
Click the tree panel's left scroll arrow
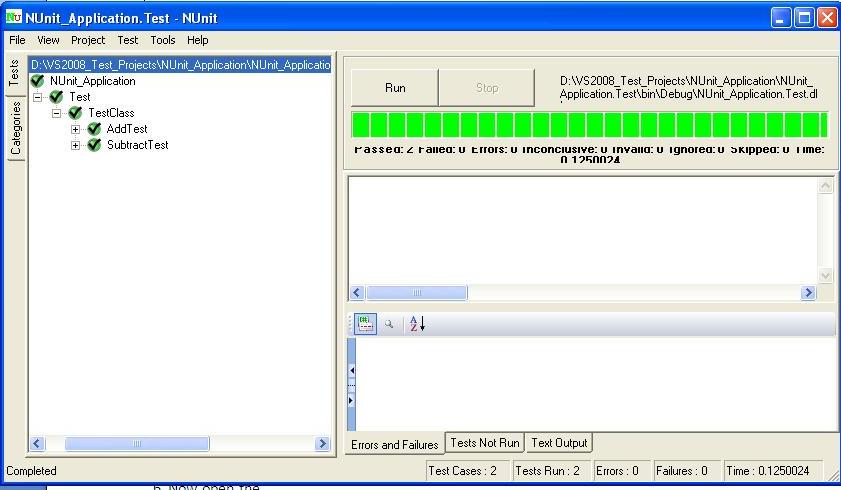point(37,443)
